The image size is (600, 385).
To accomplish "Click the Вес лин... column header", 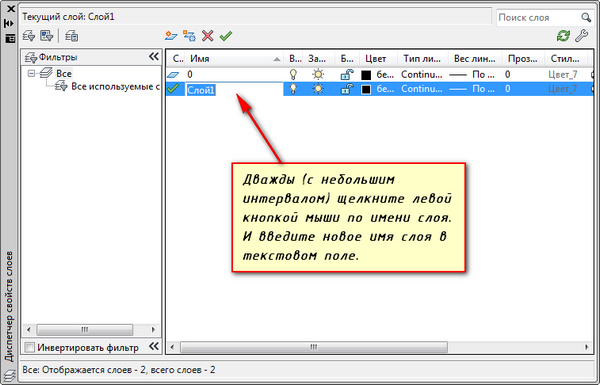I will pyautogui.click(x=475, y=59).
